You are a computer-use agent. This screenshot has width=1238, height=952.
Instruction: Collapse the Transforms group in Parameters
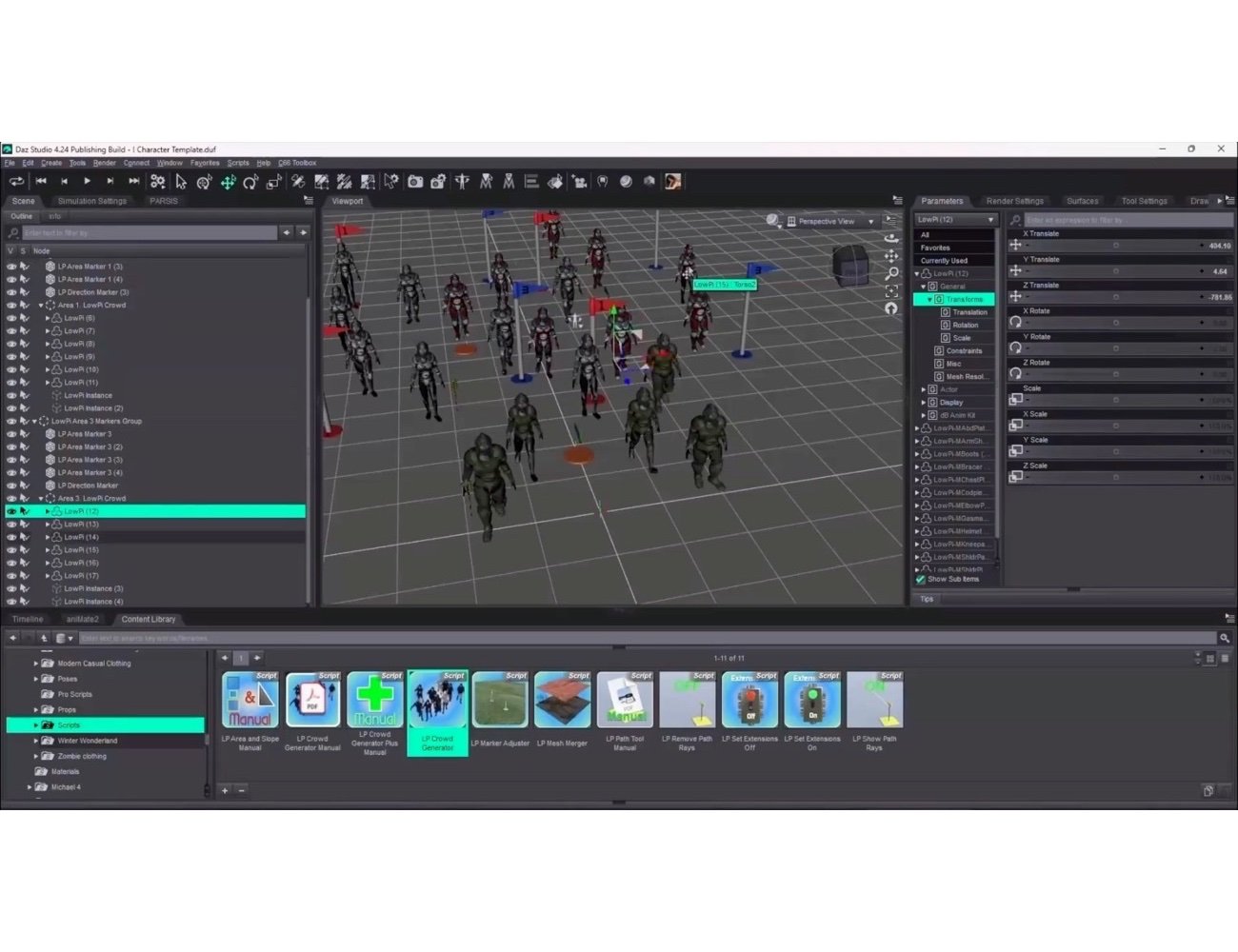point(929,299)
